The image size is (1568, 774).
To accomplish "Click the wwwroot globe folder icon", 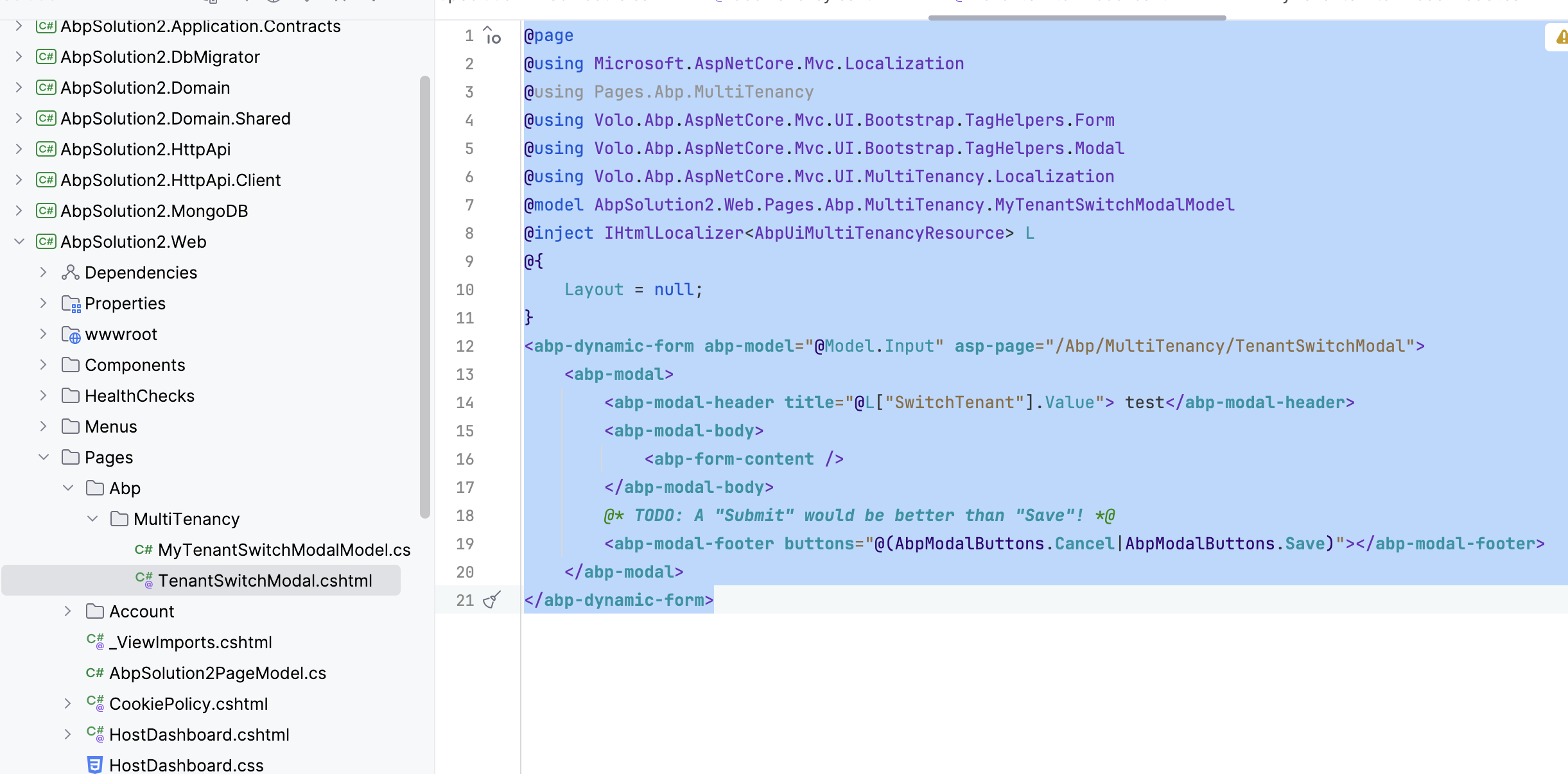I will (71, 334).
